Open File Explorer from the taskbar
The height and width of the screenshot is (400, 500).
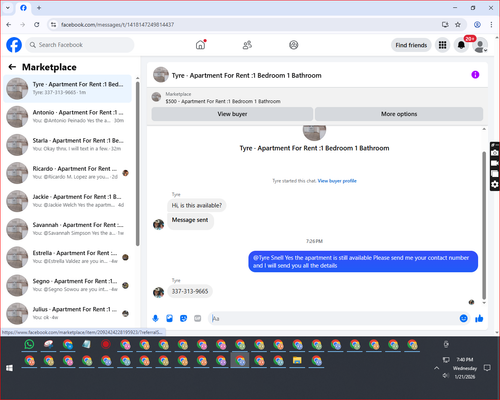[297, 361]
